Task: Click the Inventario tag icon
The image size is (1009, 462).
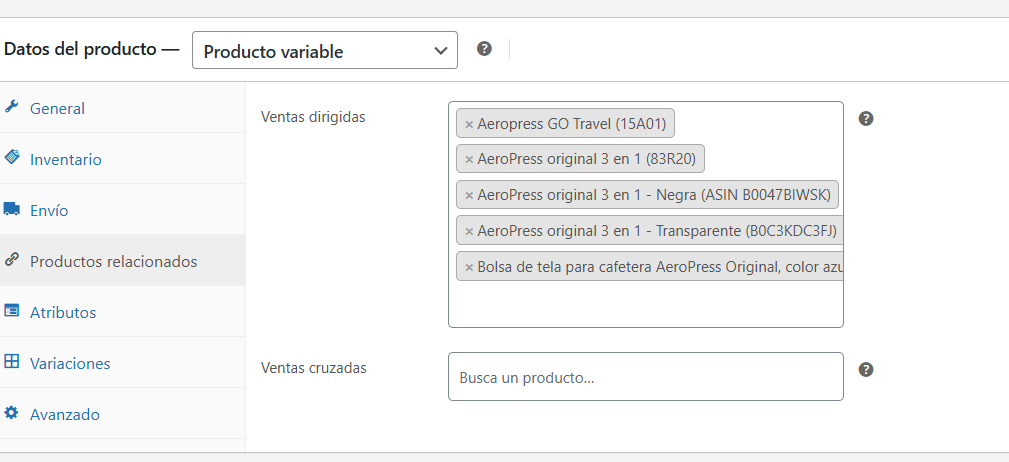Action: coord(12,158)
